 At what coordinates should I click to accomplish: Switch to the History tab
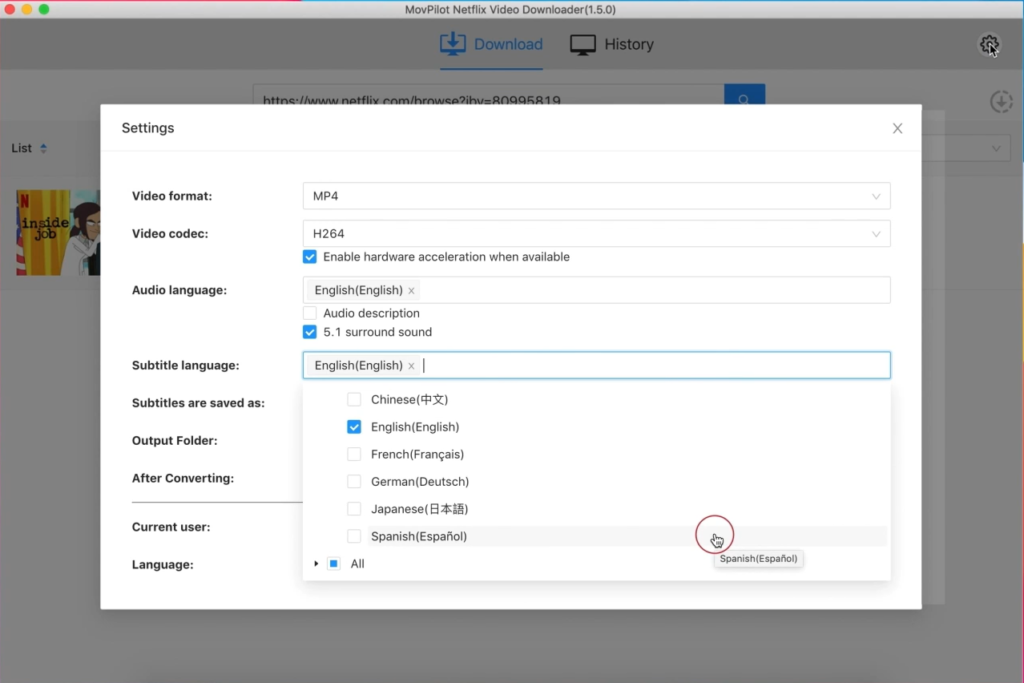click(x=611, y=45)
